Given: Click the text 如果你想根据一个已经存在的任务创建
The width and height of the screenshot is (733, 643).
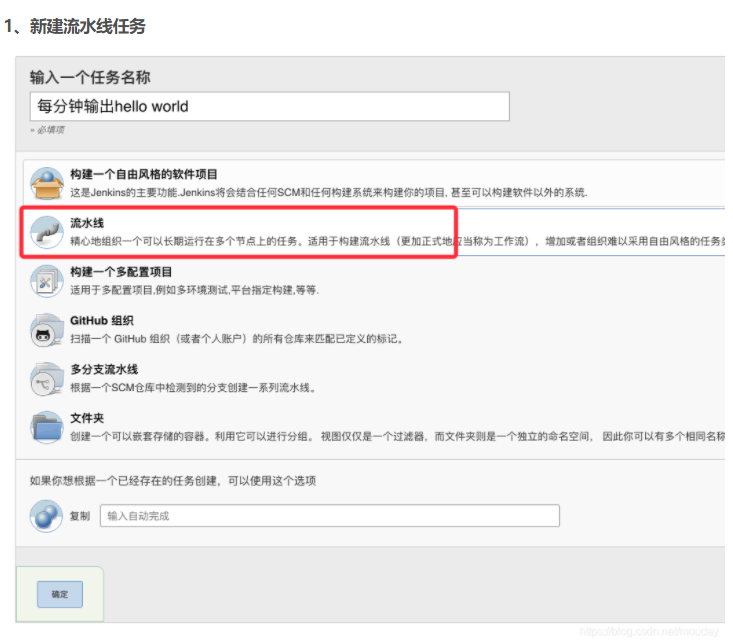Looking at the screenshot, I should click(173, 481).
